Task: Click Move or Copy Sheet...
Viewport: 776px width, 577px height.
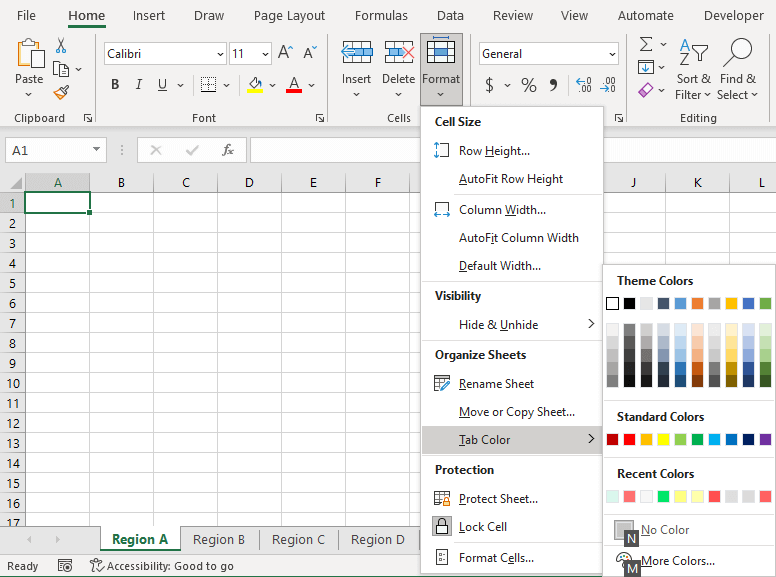Action: tap(512, 412)
